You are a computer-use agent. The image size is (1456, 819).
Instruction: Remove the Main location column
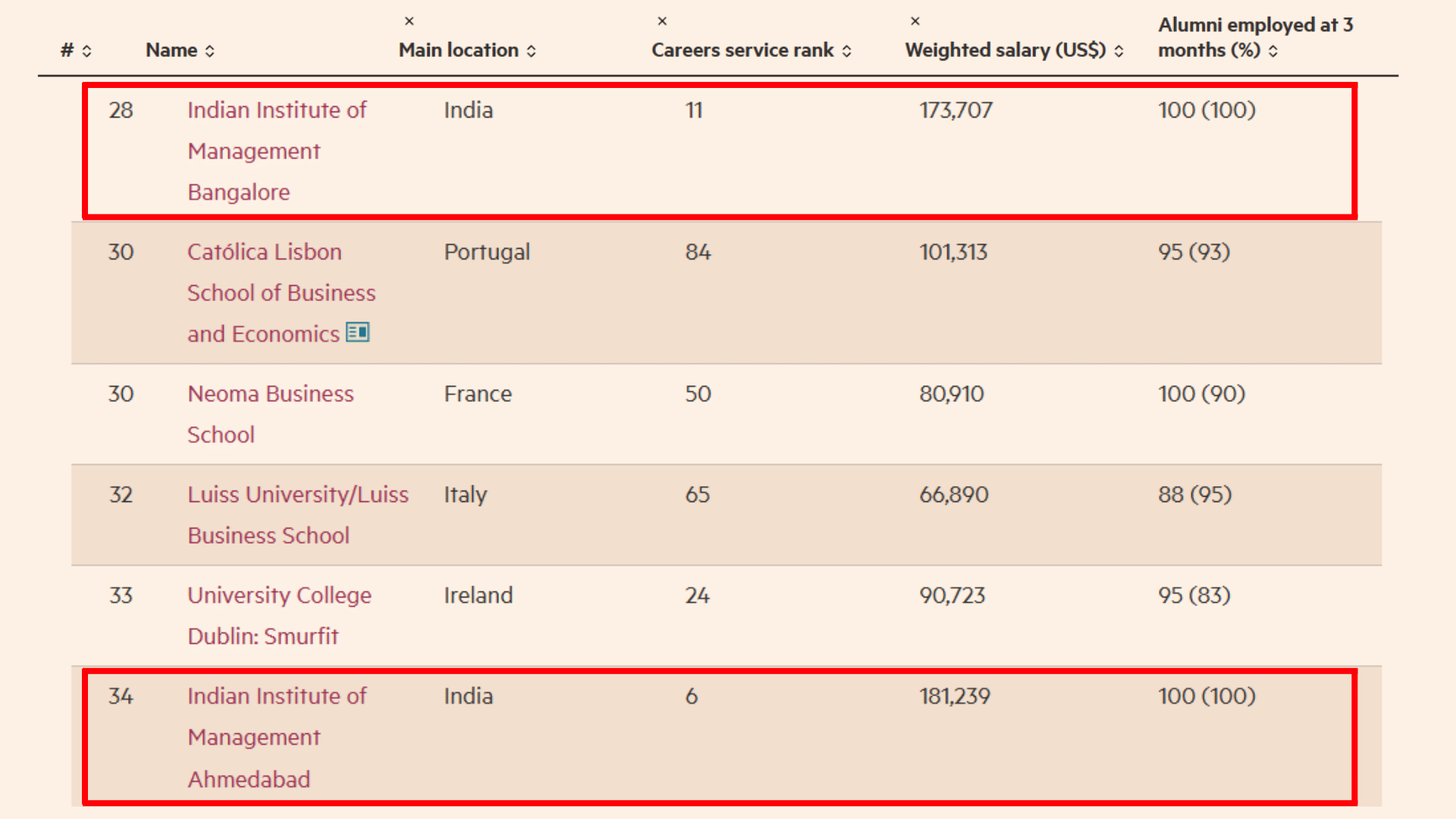point(409,20)
